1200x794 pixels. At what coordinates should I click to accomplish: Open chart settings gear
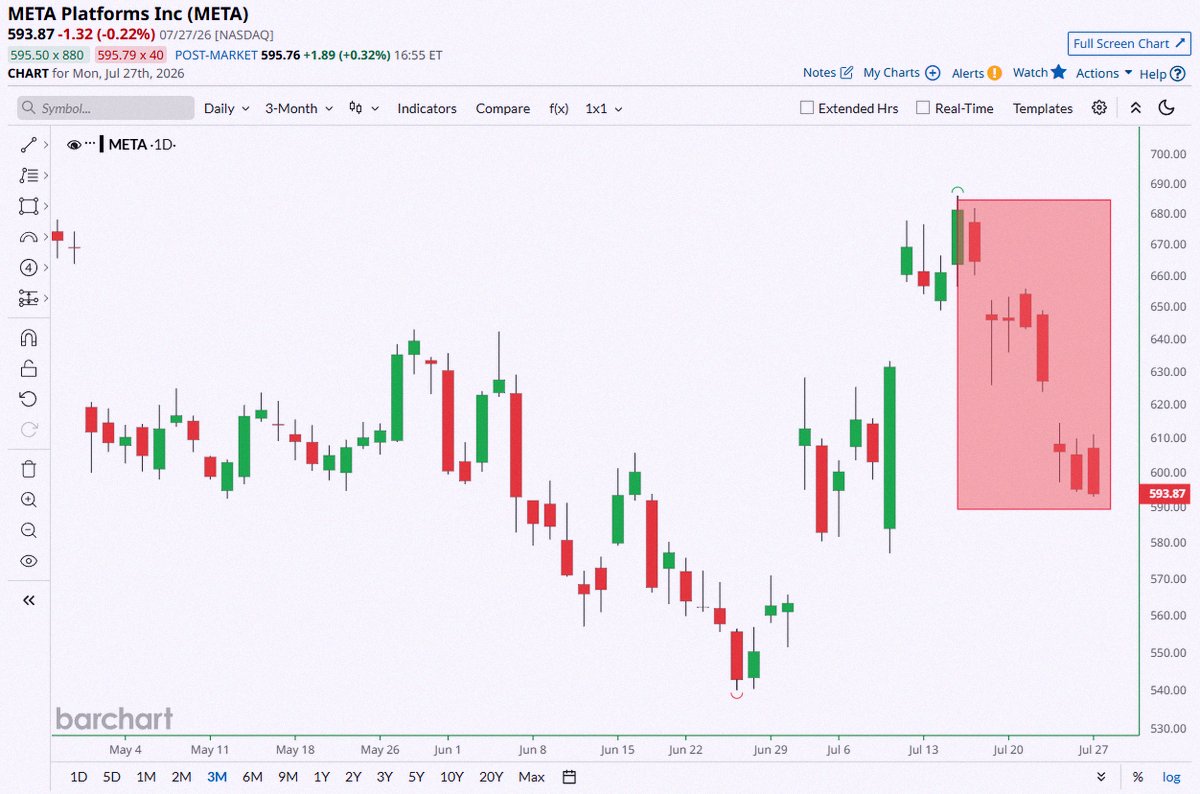pos(1099,108)
